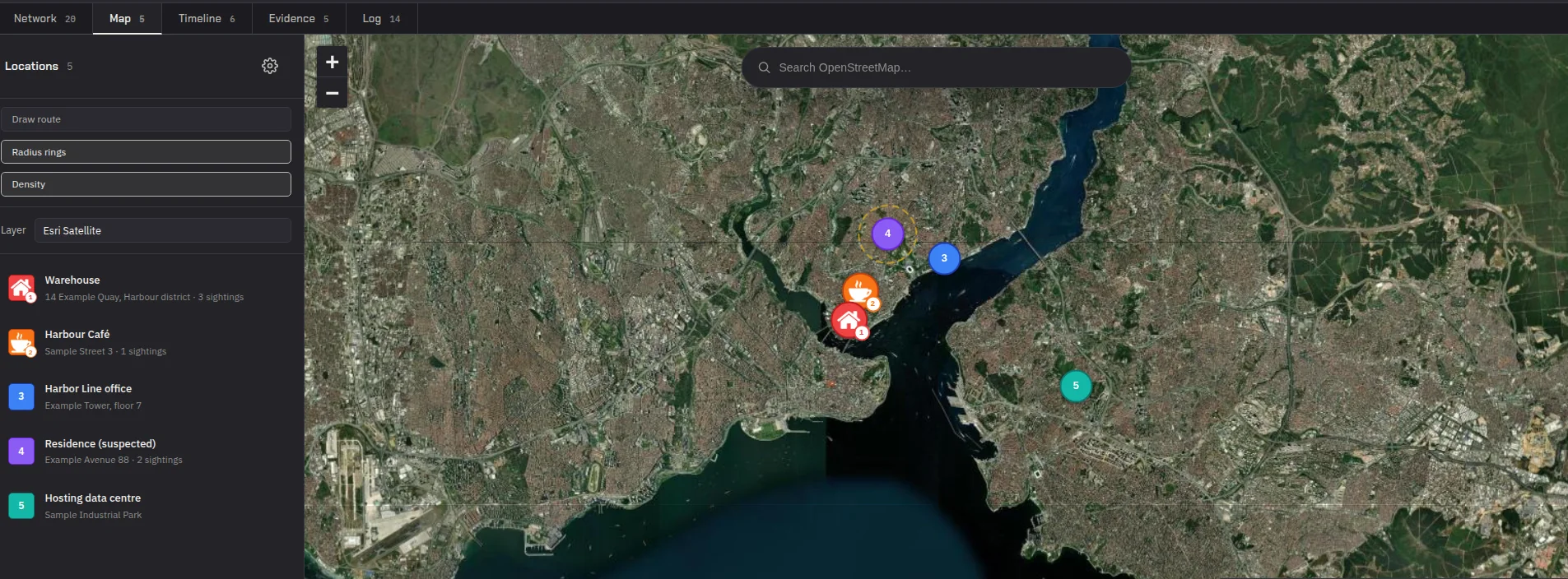Switch to the Network tab
Screen dimensions: 1568x579
click(x=44, y=18)
